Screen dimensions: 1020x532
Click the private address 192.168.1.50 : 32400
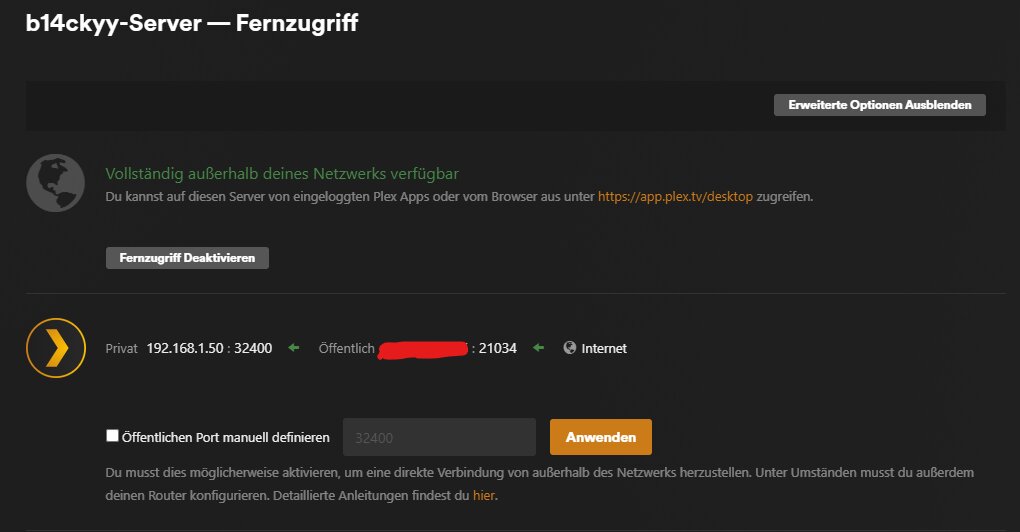(209, 348)
